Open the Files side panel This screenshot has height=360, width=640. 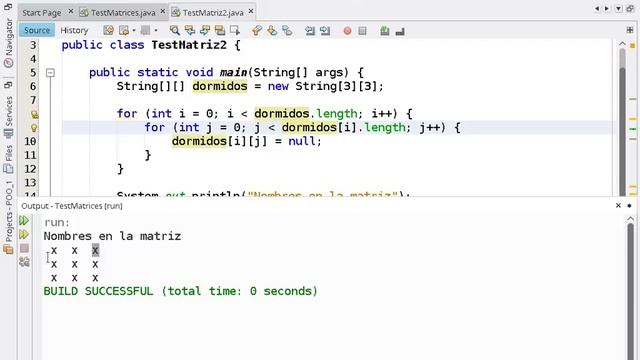click(9, 158)
